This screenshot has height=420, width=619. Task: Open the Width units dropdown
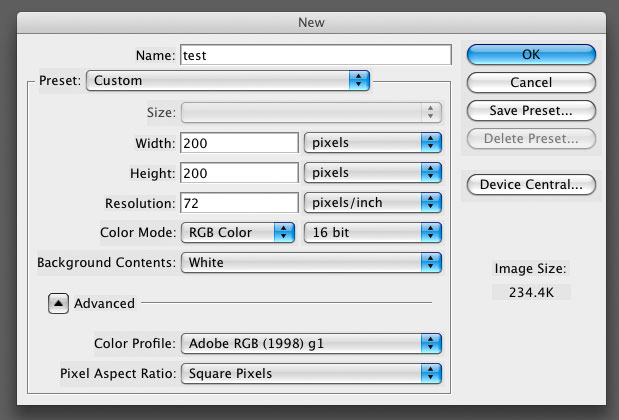tap(372, 143)
